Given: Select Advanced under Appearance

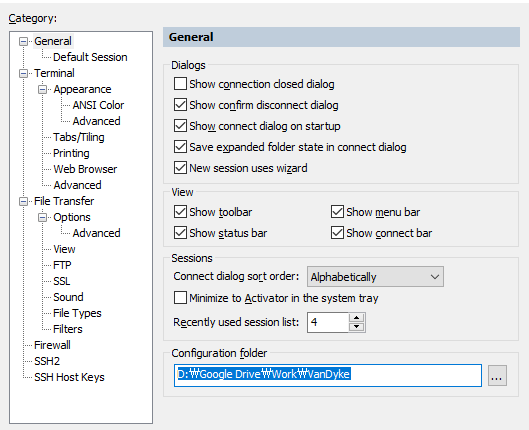Looking at the screenshot, I should click(x=96, y=121).
